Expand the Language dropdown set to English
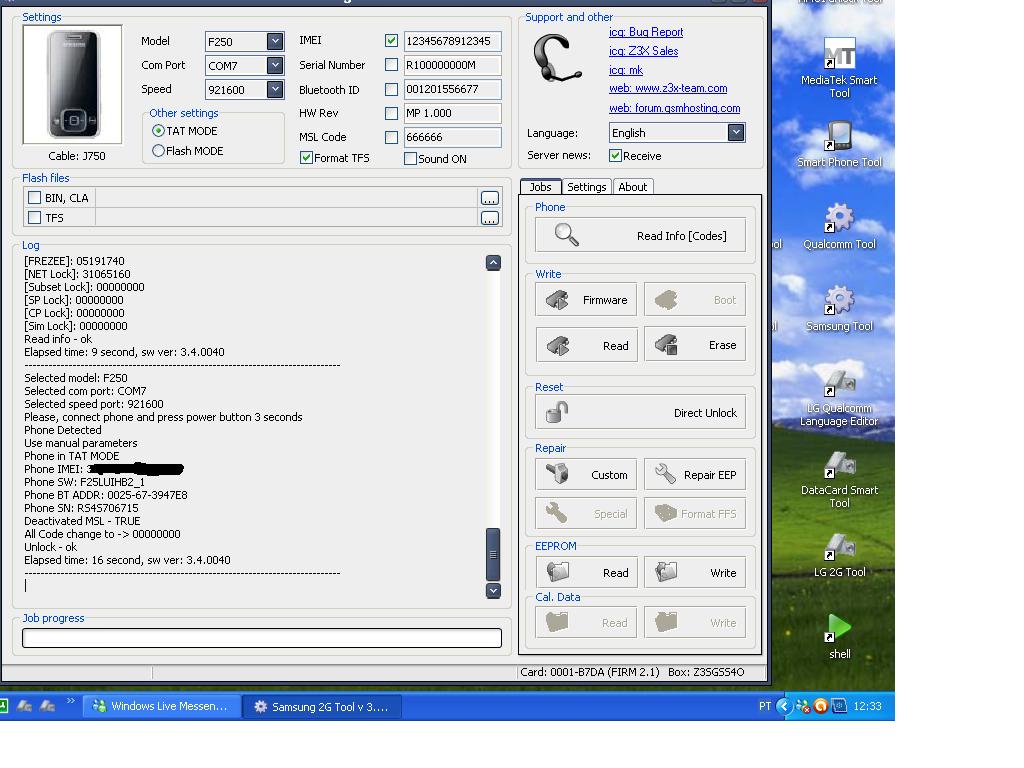 point(735,133)
